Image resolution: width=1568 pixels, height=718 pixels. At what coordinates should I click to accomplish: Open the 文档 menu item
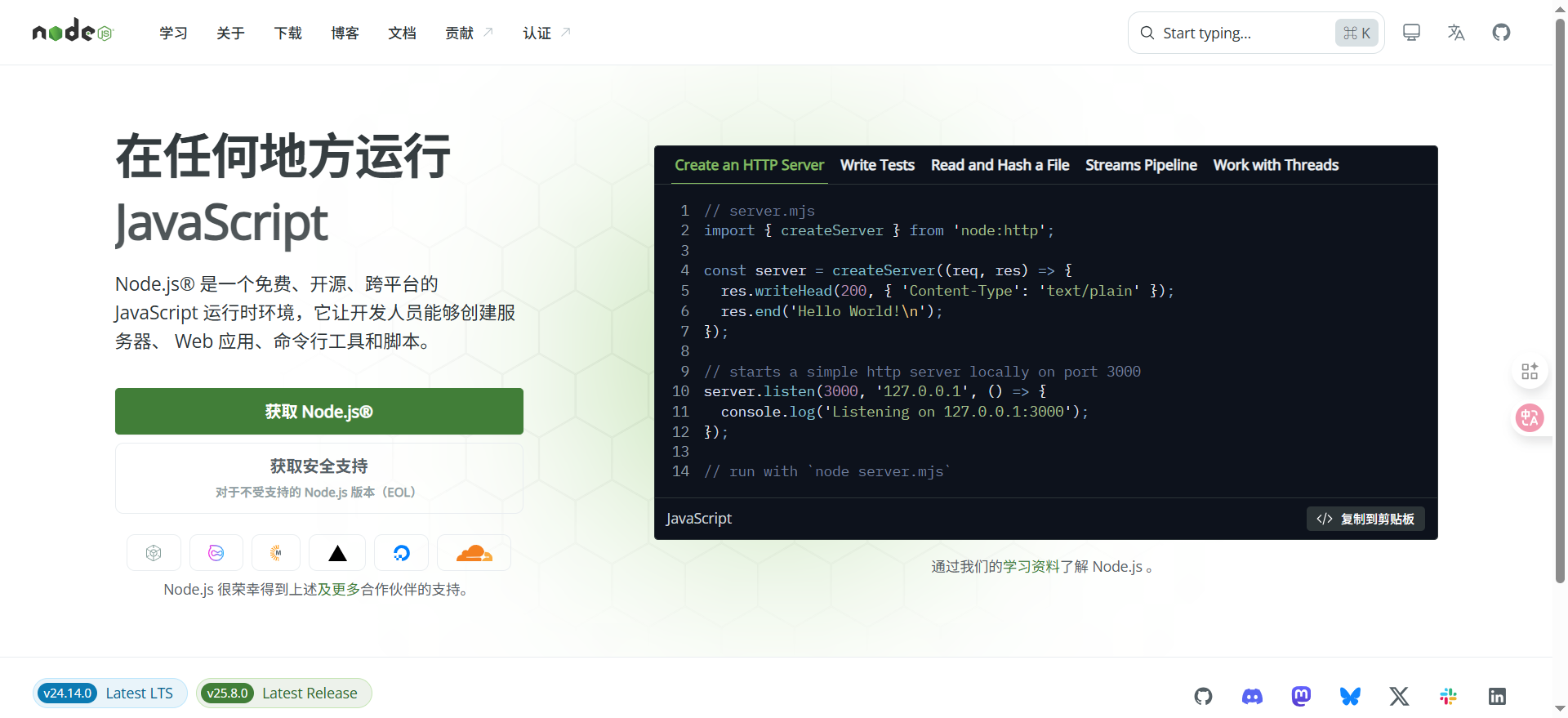402,33
